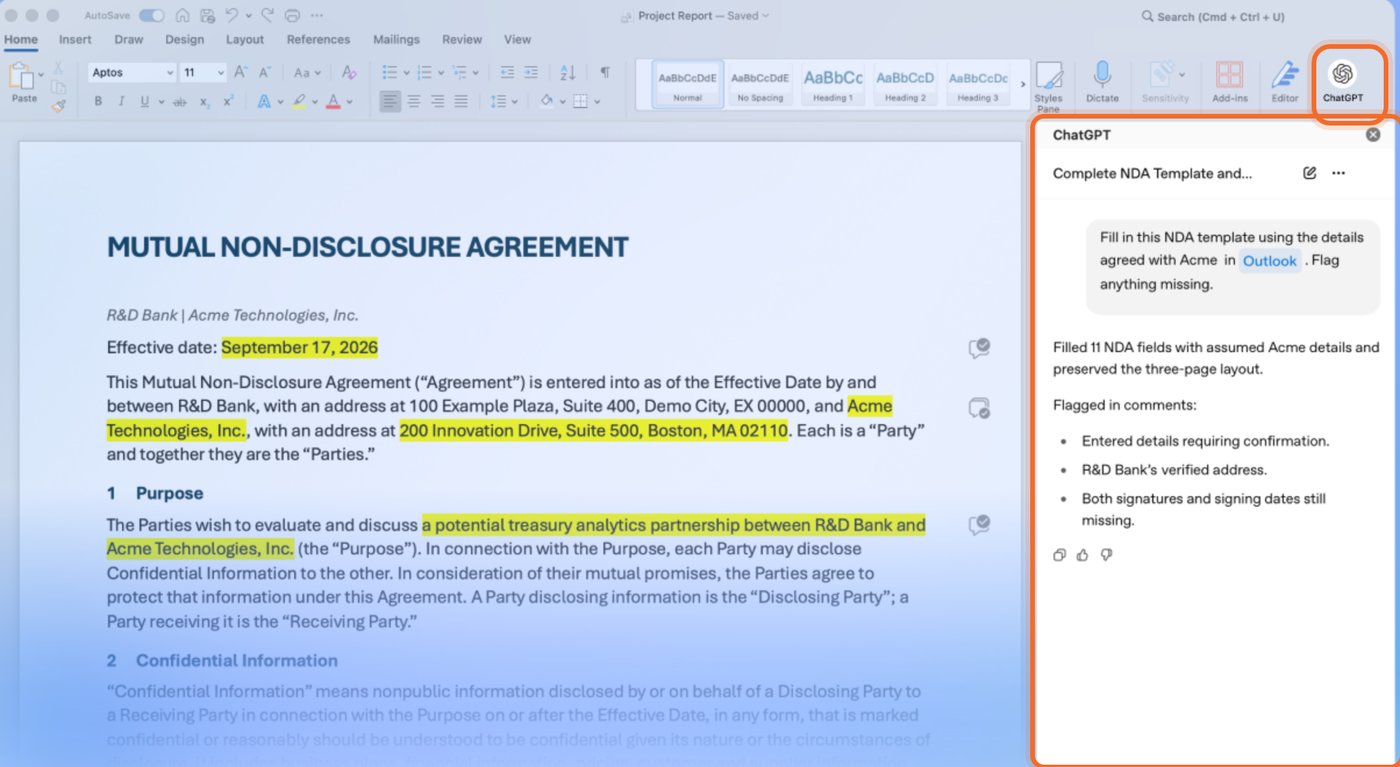1400x767 pixels.
Task: Switch to the Design tab
Action: 184,40
